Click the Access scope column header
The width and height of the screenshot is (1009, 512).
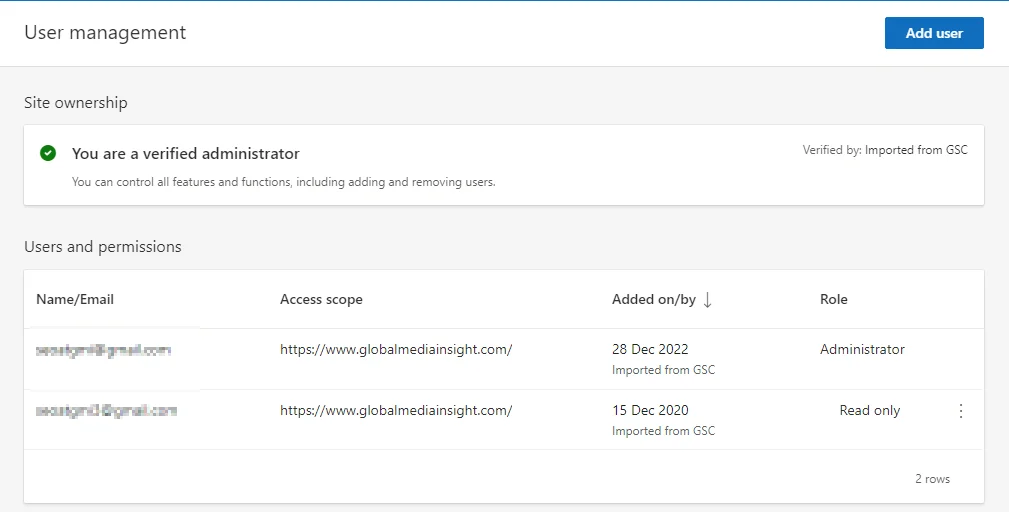(x=321, y=300)
